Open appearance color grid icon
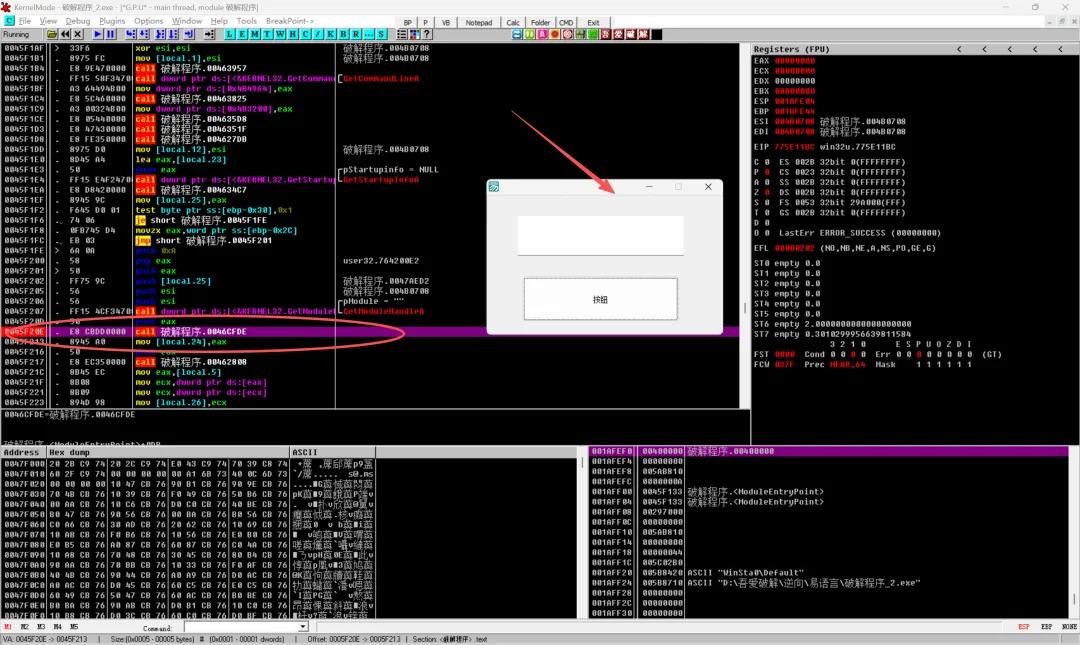 [x=415, y=34]
